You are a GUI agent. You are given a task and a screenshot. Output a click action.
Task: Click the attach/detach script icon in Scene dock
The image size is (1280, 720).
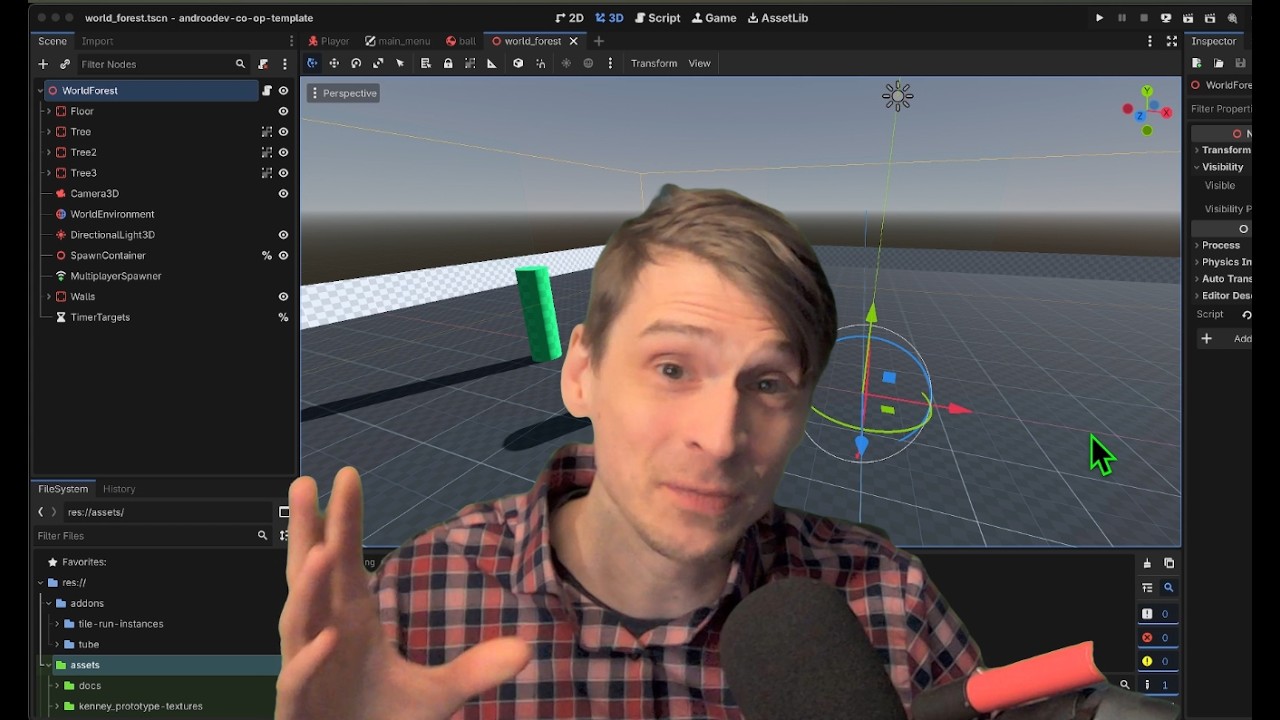tap(263, 64)
